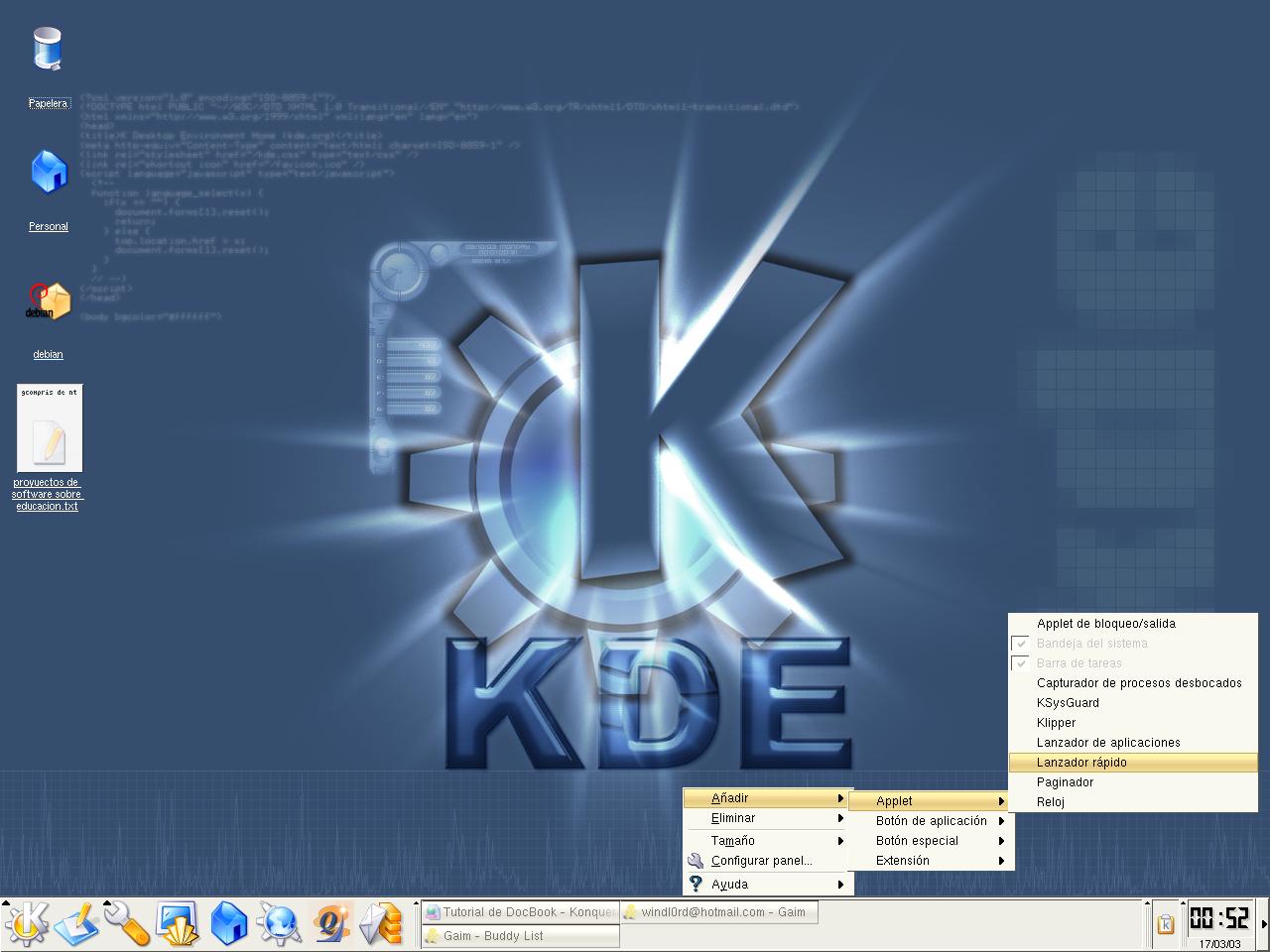Image resolution: width=1270 pixels, height=952 pixels.
Task: Click the digital clock showing 00:52
Action: pyautogui.click(x=1218, y=917)
